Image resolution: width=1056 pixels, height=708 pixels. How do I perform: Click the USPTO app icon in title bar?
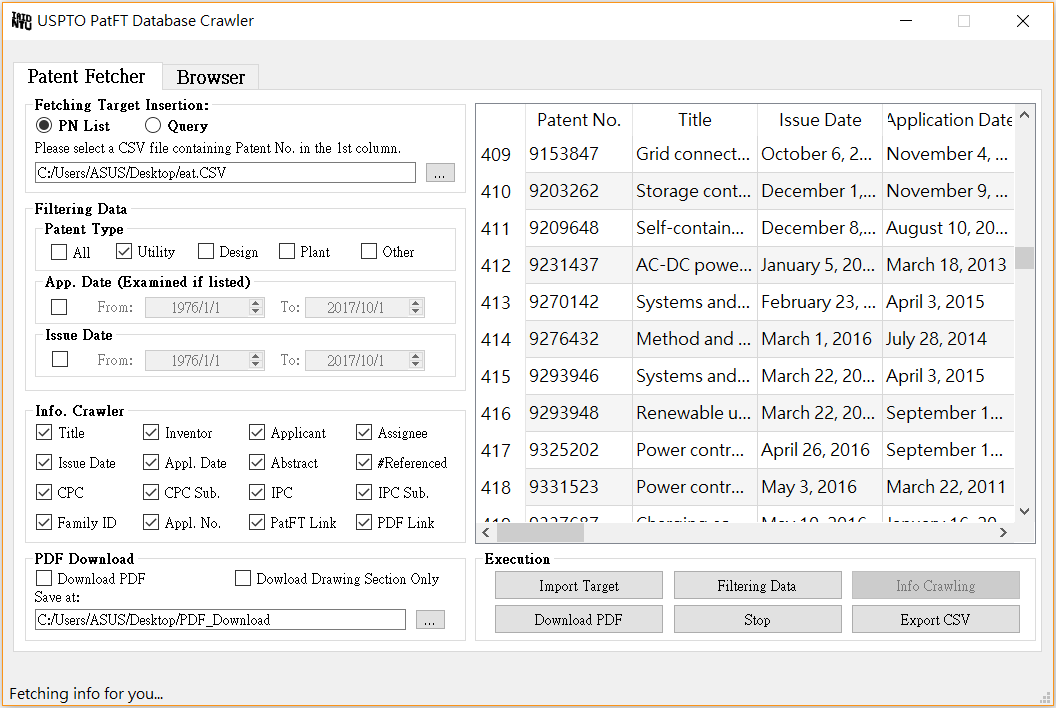[x=22, y=21]
